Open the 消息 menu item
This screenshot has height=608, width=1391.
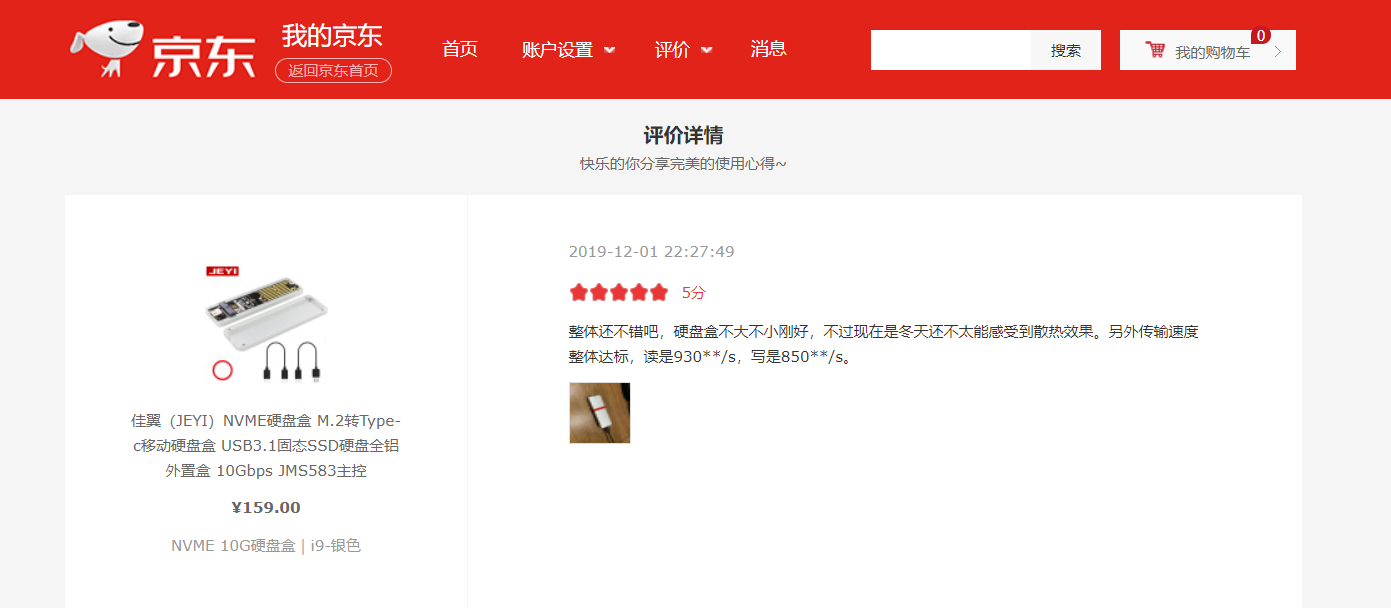tap(769, 49)
